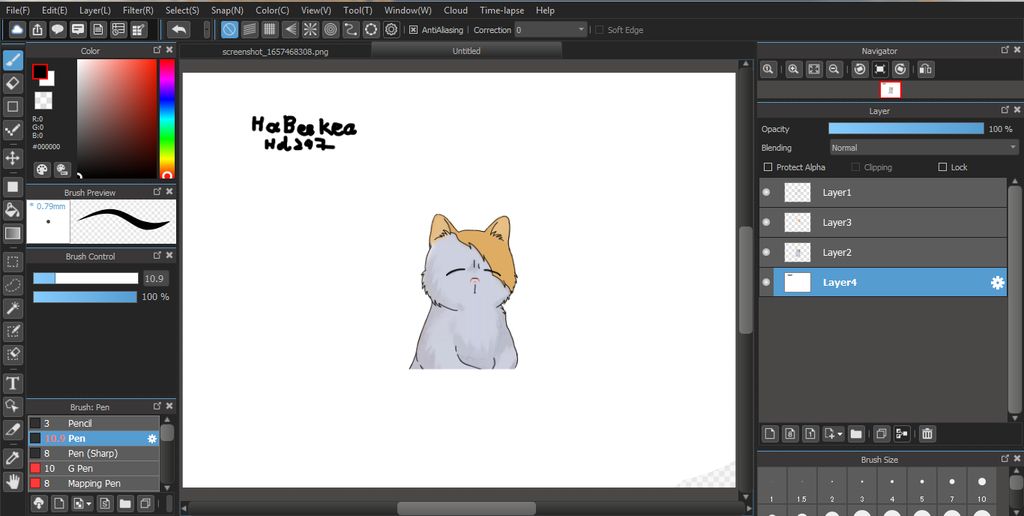Flip canvas view in Navigator
Viewport: 1024px width, 516px height.
(925, 69)
